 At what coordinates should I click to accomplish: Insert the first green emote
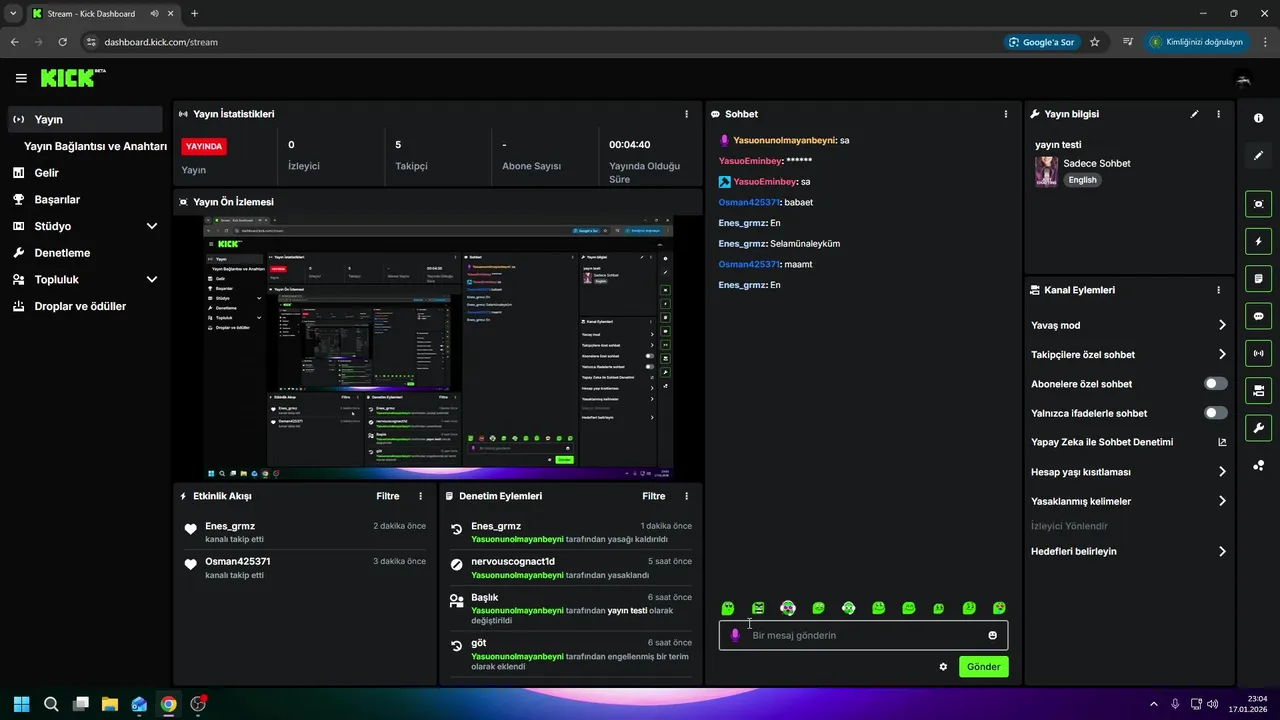click(x=728, y=608)
